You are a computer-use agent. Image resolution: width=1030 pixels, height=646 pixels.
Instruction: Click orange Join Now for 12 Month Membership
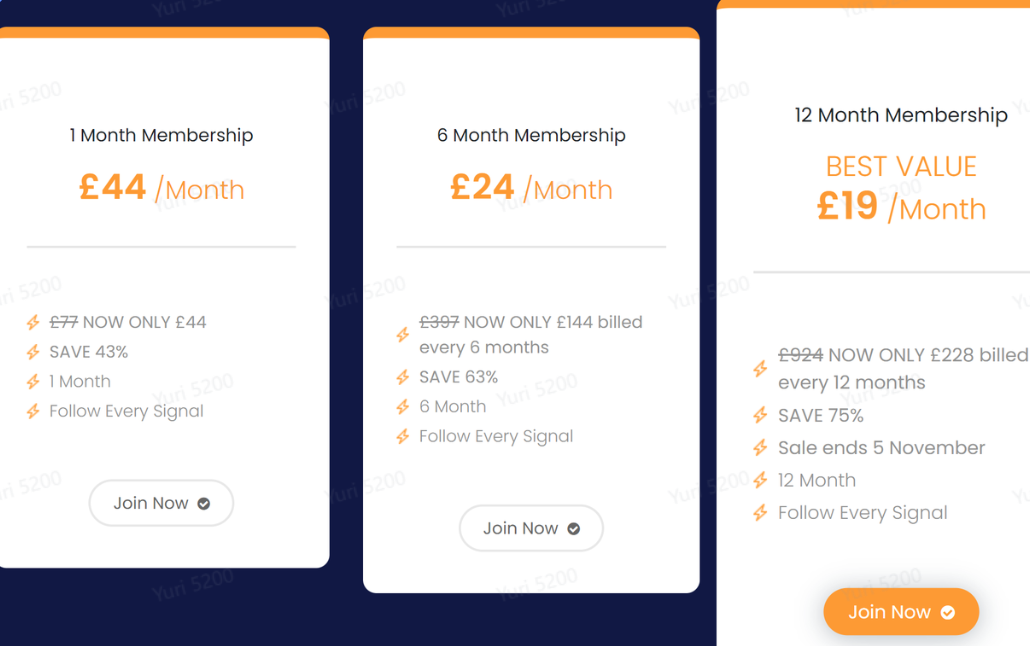901,612
